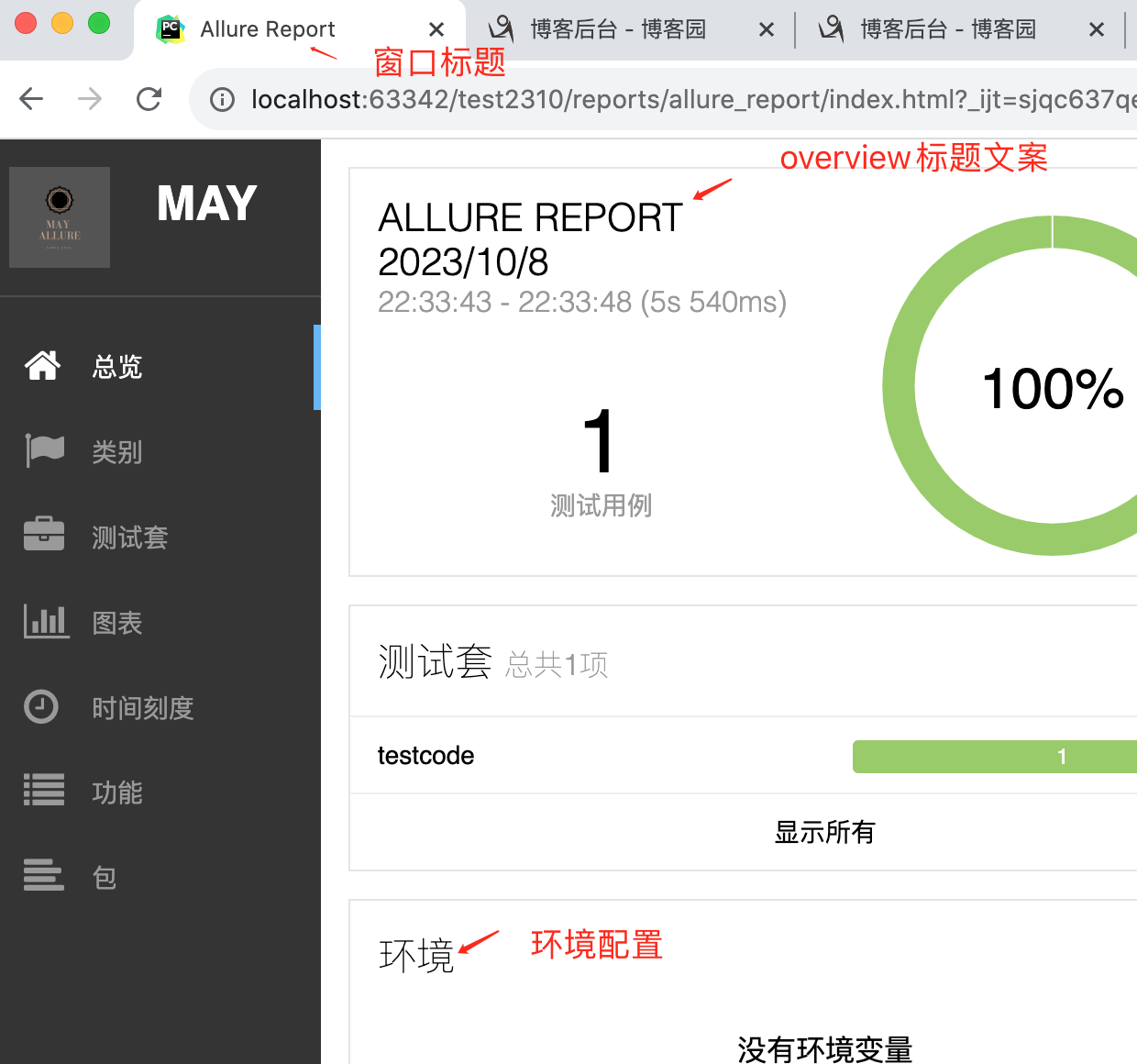
Task: Expand the suites list via 显示所有
Action: pos(824,832)
